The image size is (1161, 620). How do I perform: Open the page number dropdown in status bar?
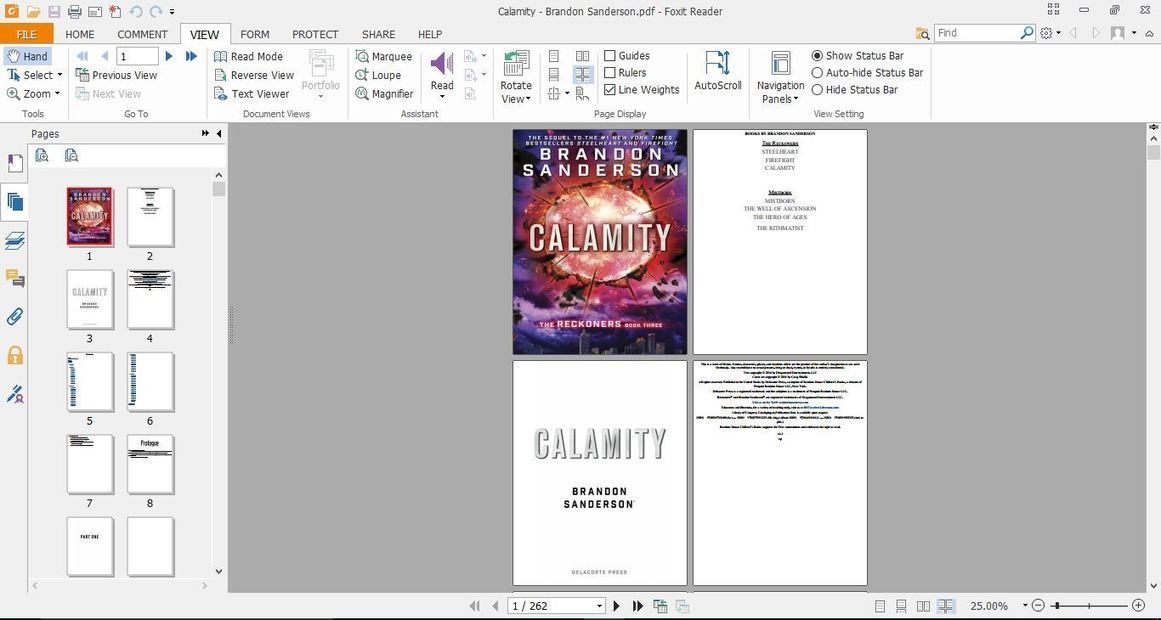[599, 606]
